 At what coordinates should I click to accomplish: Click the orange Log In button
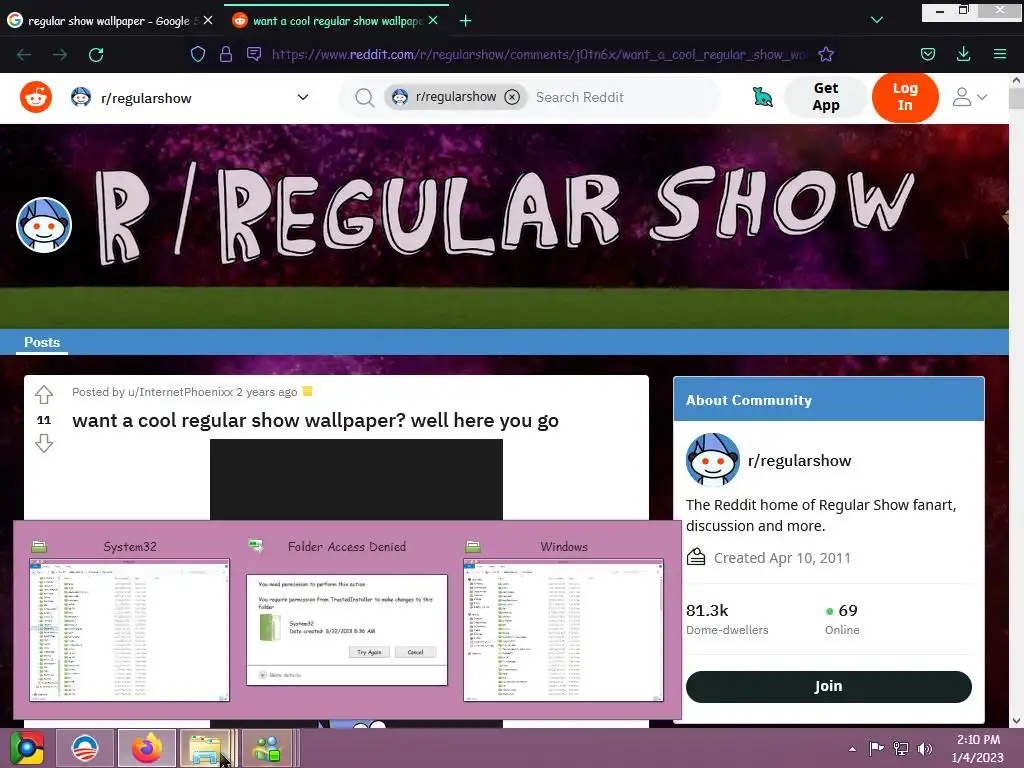(905, 97)
